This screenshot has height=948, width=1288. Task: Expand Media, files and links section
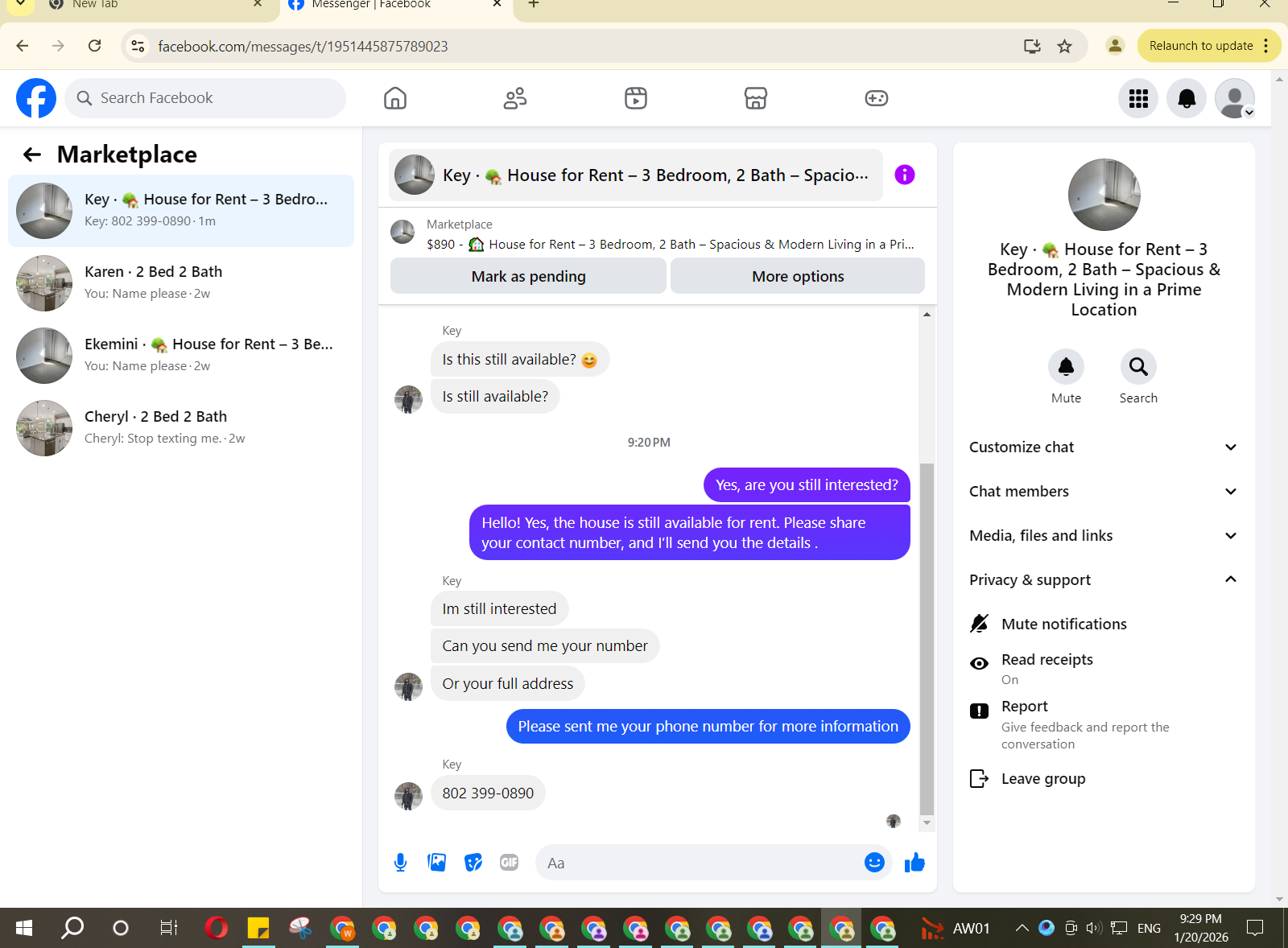tap(1104, 536)
